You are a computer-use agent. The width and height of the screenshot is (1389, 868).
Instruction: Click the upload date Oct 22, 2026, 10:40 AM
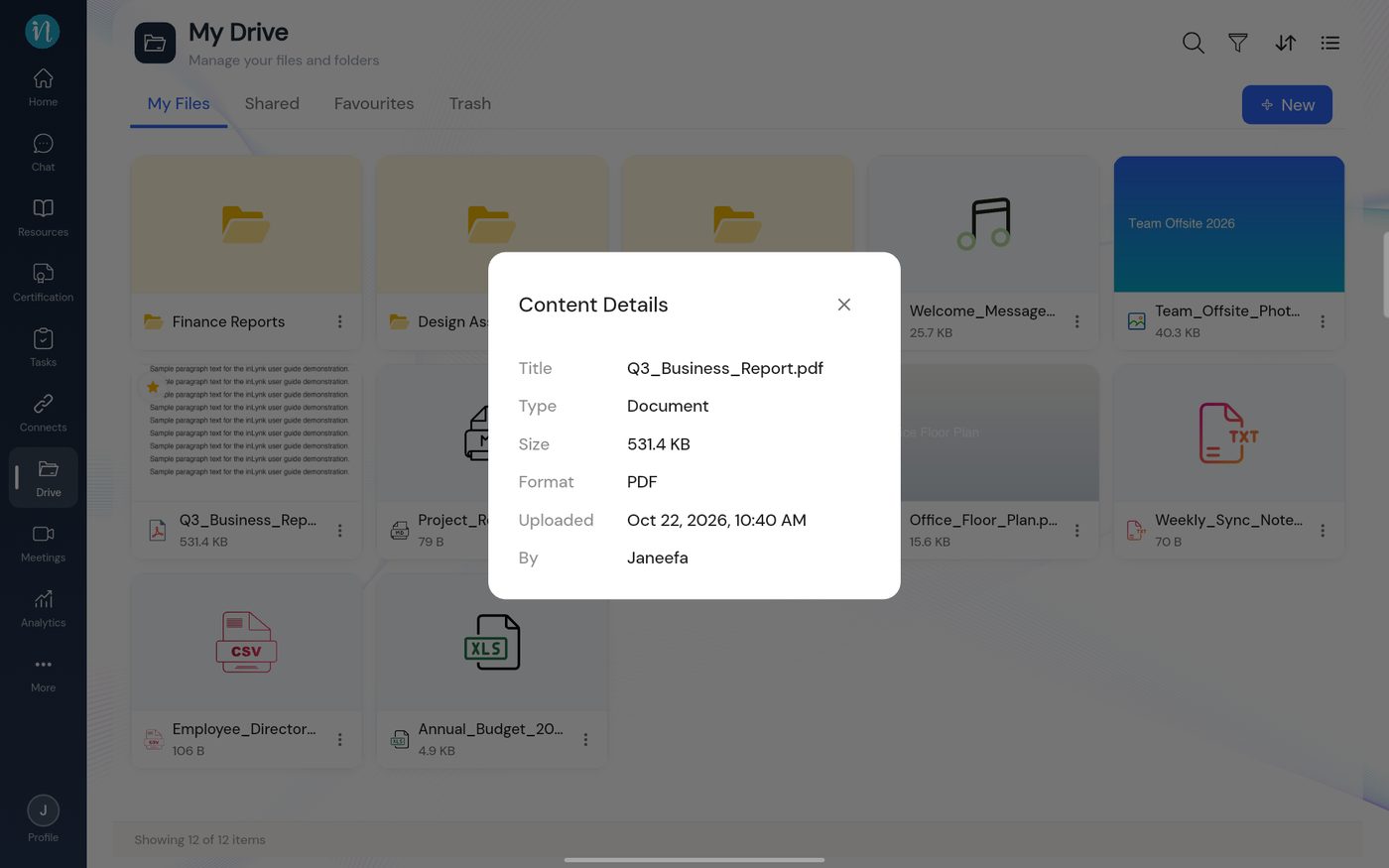716,520
